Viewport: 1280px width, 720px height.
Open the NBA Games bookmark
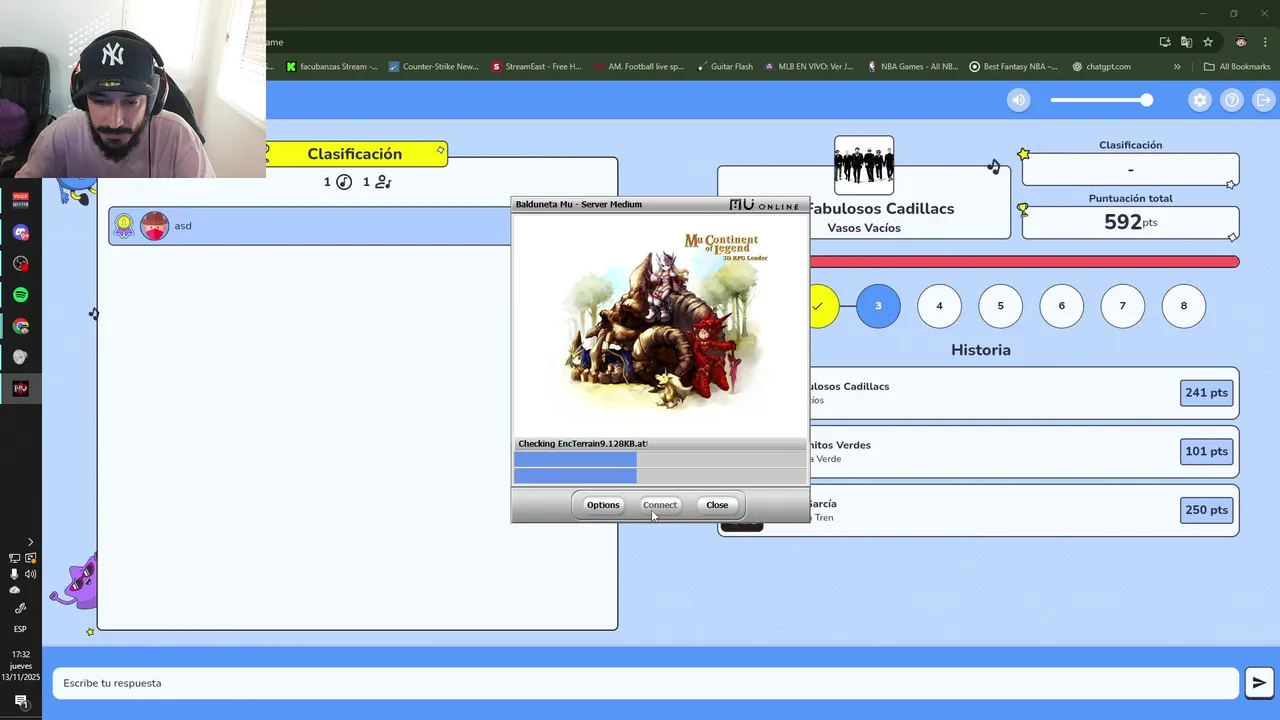click(x=912, y=67)
